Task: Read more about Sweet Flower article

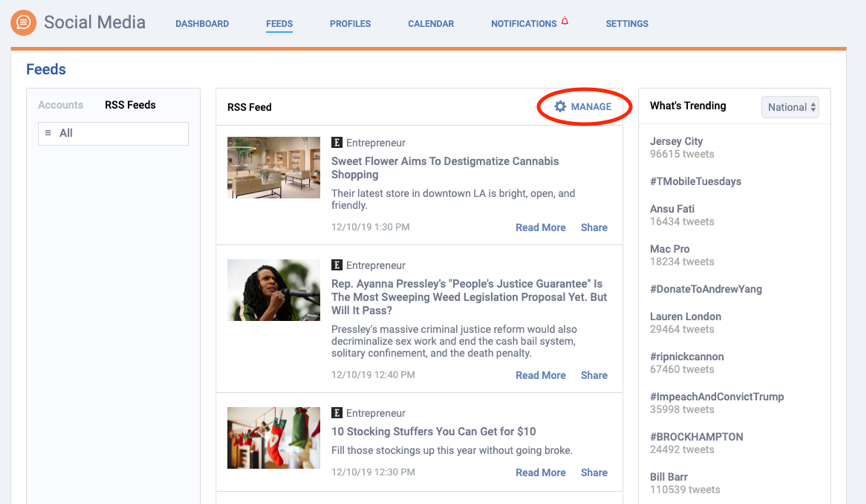Action: pyautogui.click(x=541, y=227)
